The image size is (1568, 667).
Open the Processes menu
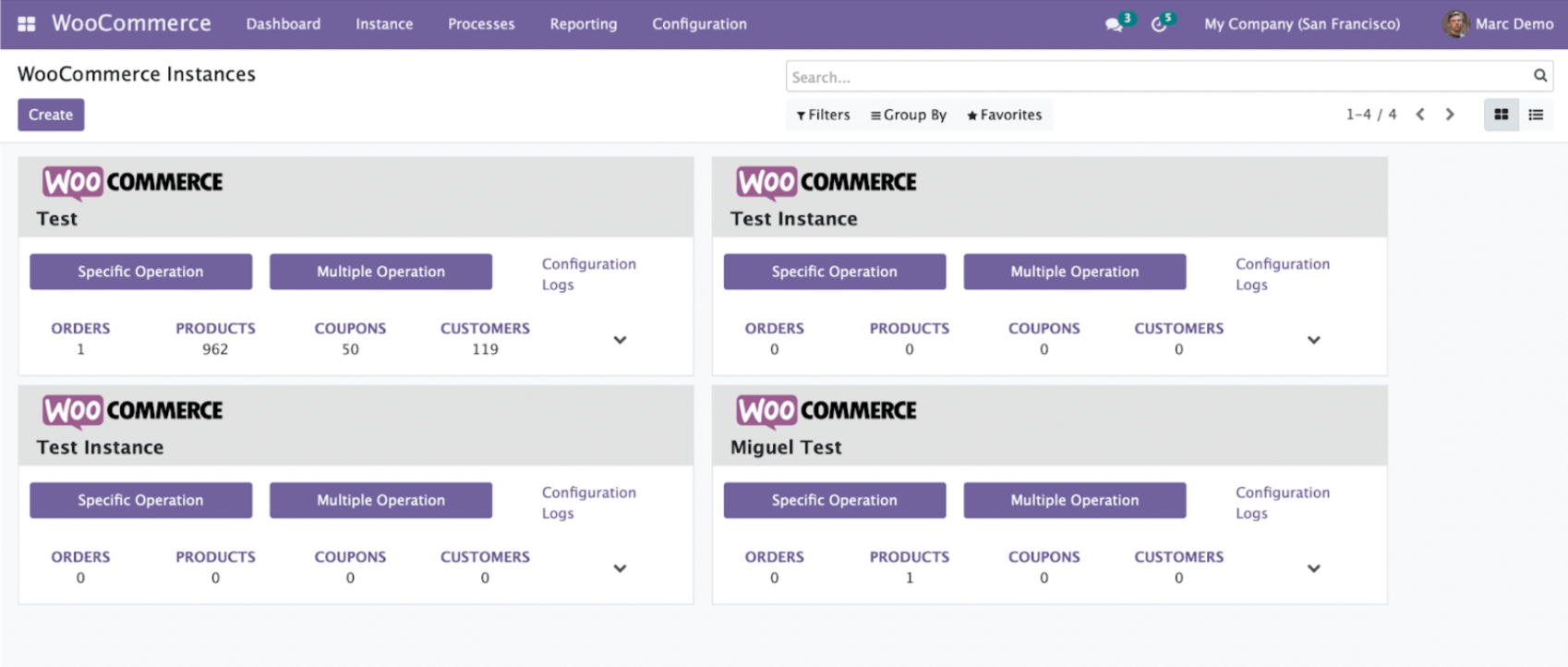(x=481, y=24)
